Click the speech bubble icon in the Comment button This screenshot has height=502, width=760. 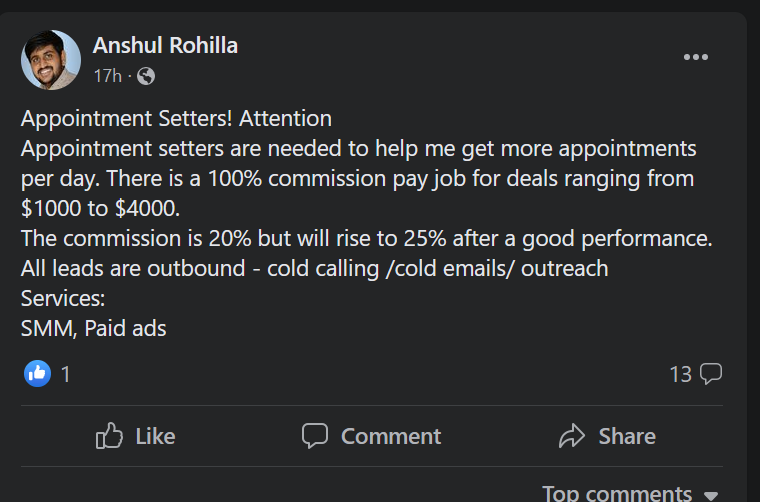pyautogui.click(x=315, y=436)
